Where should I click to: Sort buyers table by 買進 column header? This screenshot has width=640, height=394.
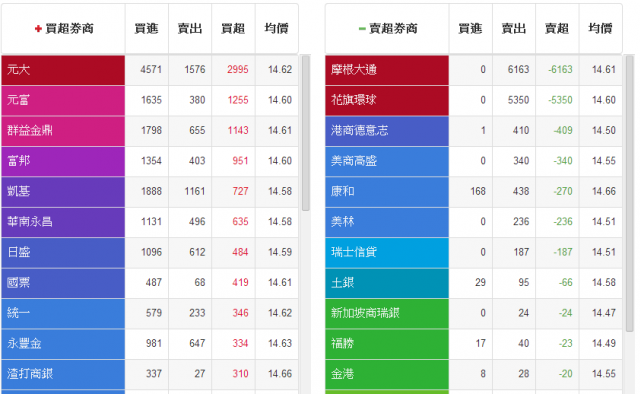[147, 29]
